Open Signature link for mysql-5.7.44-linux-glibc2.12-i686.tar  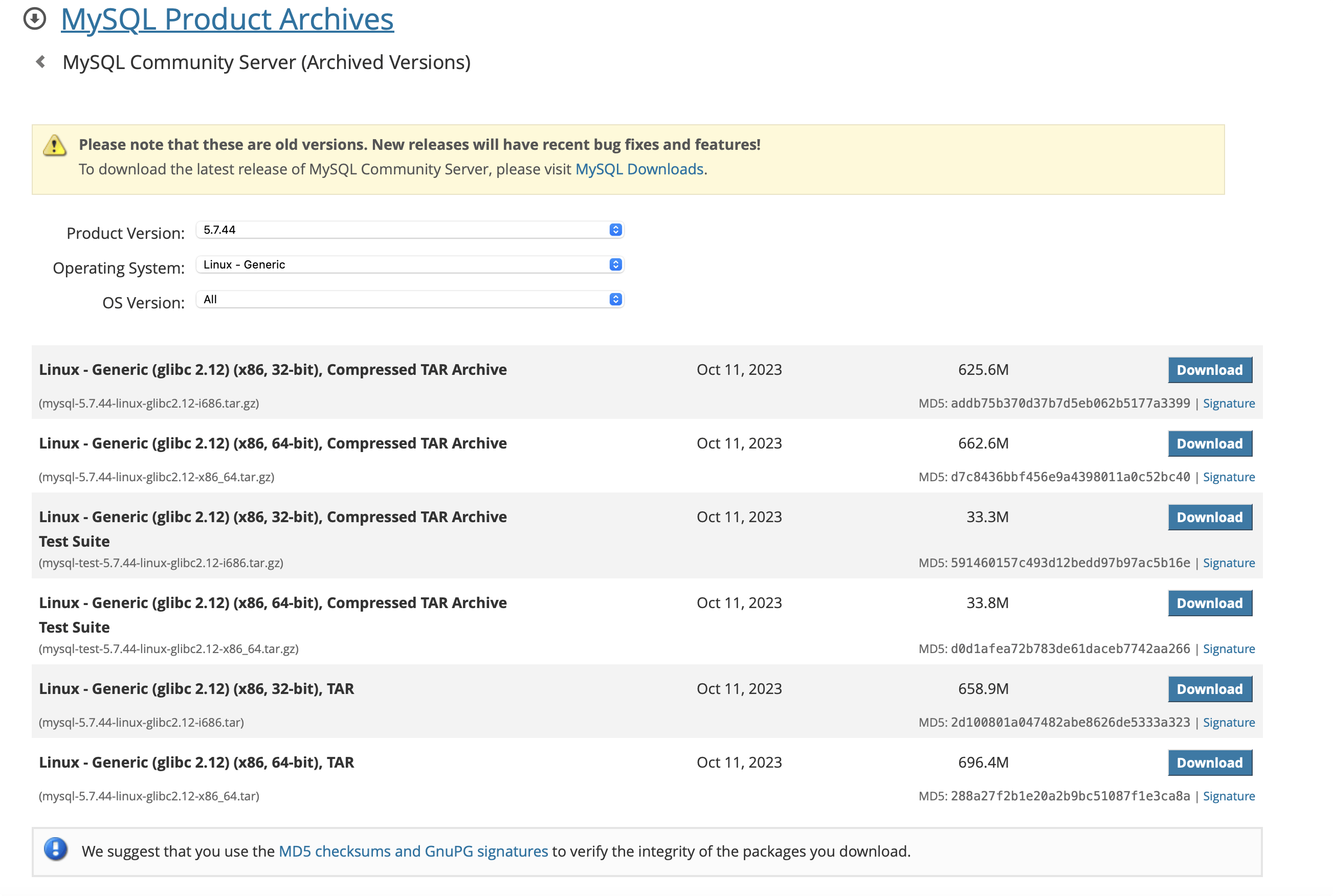pos(1229,723)
